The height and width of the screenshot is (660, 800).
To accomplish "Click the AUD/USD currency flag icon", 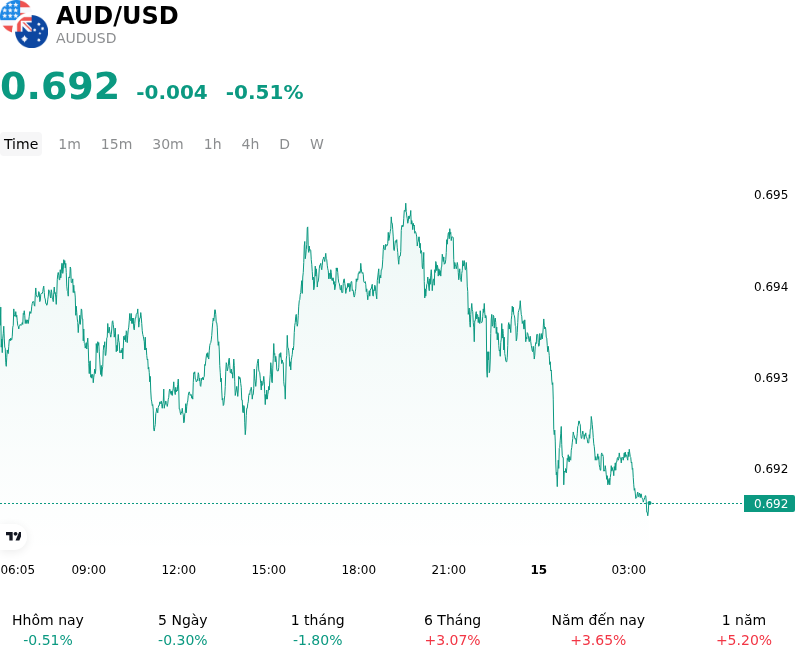I will click(24, 24).
